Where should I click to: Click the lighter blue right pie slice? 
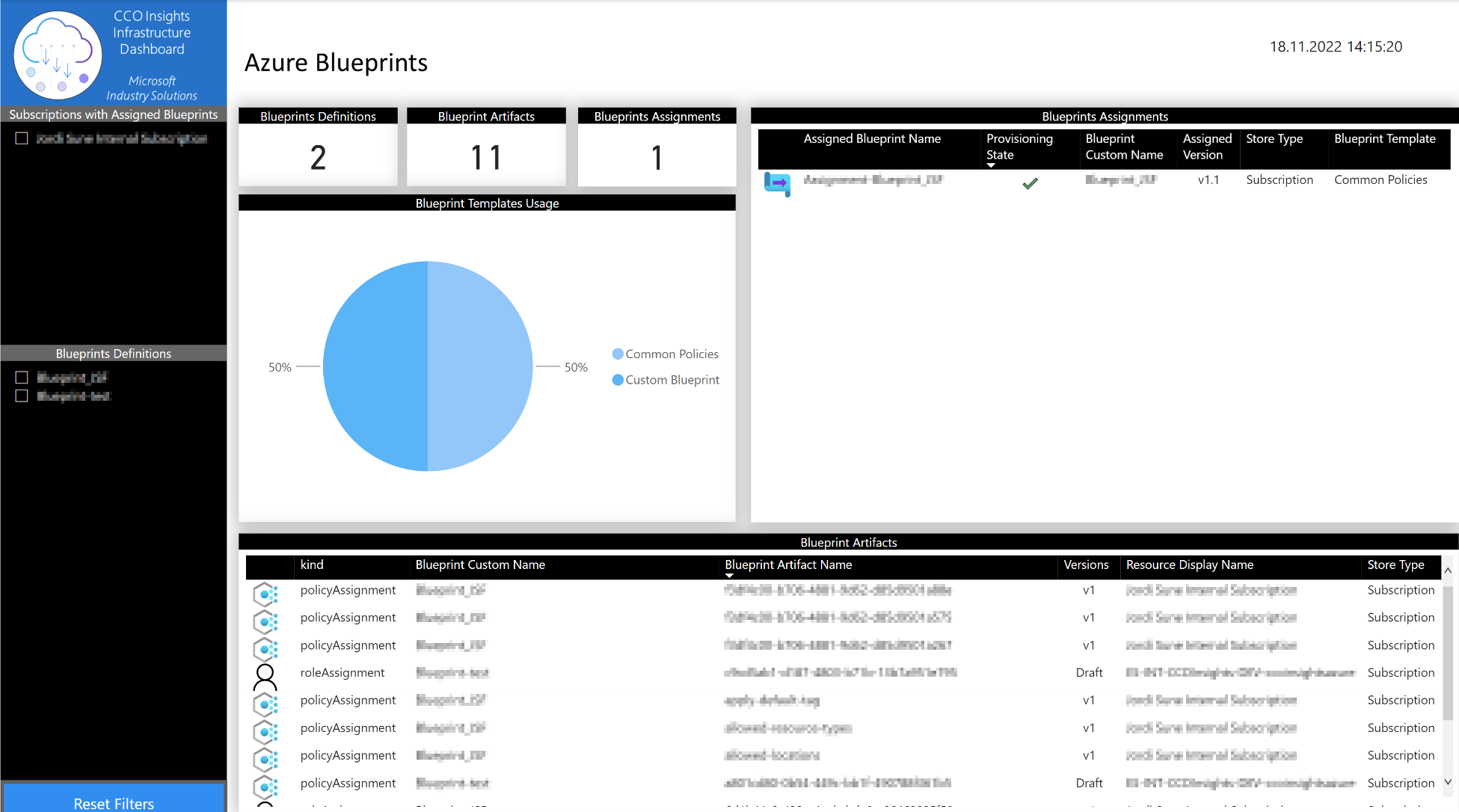(480, 366)
